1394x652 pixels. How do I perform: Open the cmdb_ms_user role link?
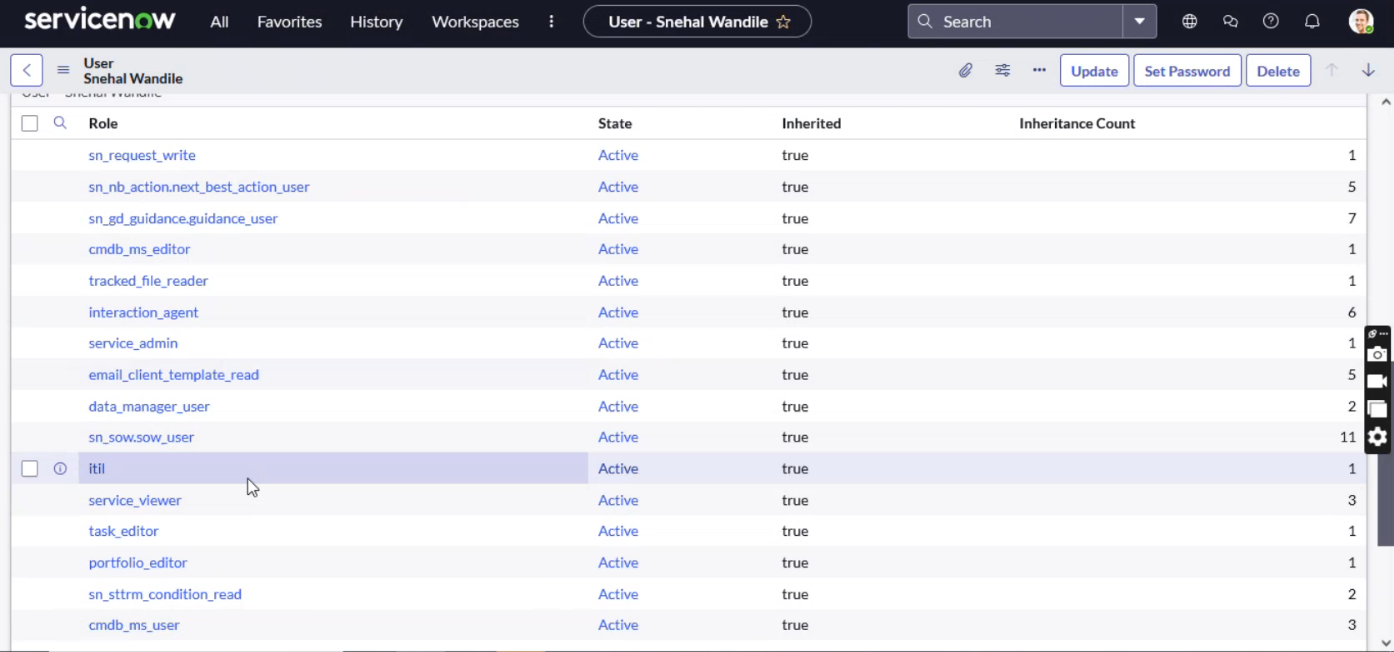pos(134,625)
